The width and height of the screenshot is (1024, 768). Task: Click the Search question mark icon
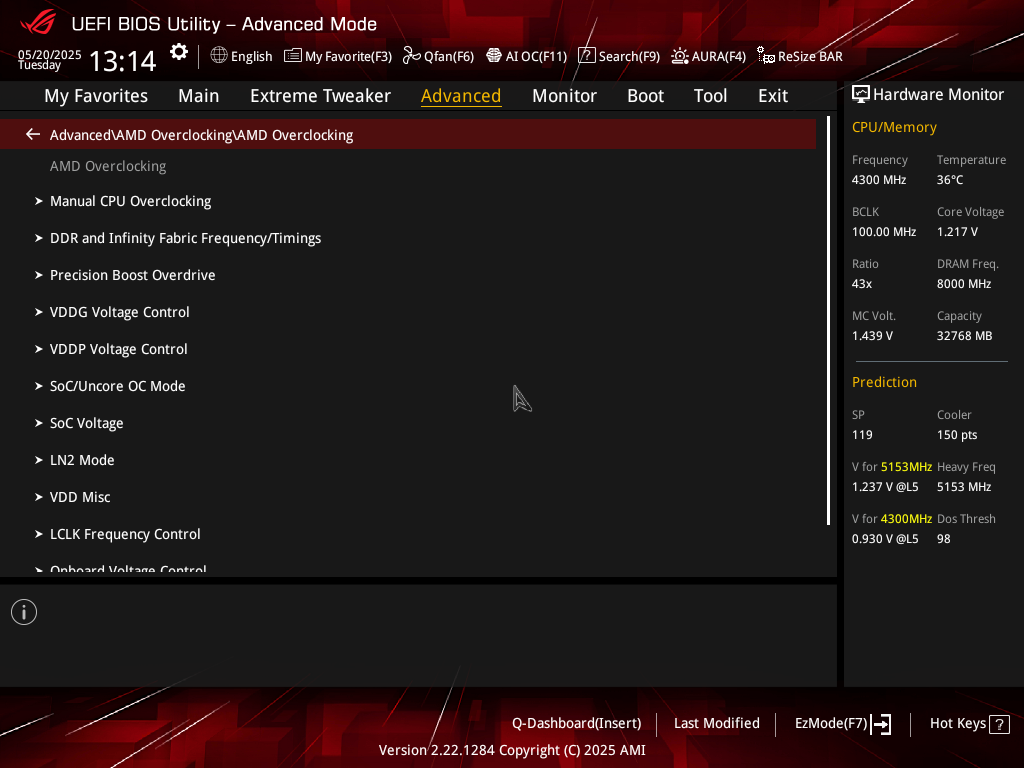(x=586, y=56)
